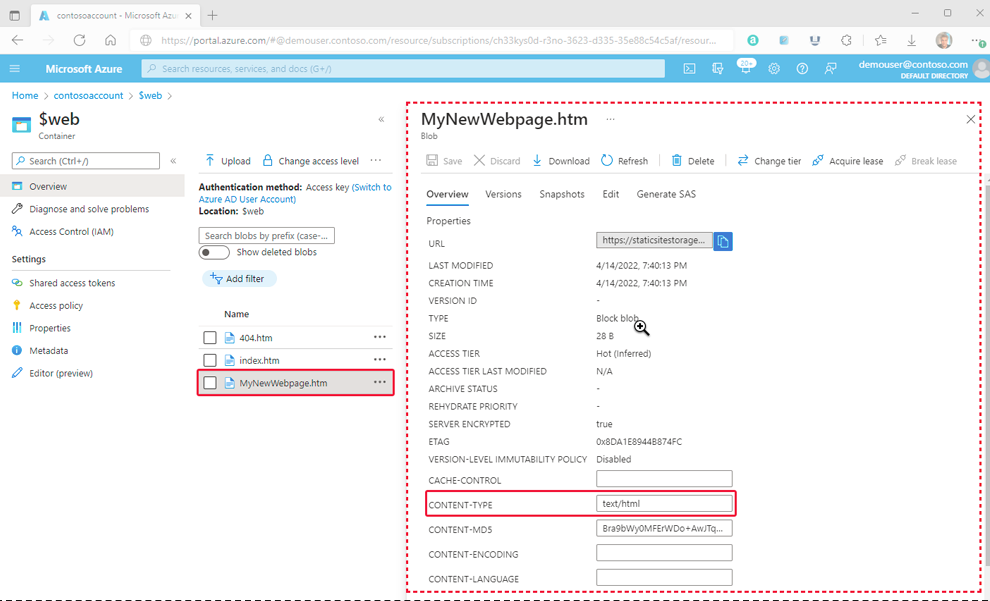
Task: Close the MyNewWebpage.htm blob panel
Action: pyautogui.click(x=971, y=119)
